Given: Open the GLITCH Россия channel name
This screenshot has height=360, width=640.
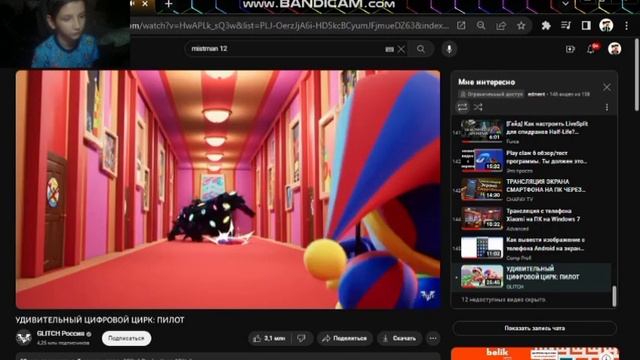Looking at the screenshot, I should pos(60,333).
